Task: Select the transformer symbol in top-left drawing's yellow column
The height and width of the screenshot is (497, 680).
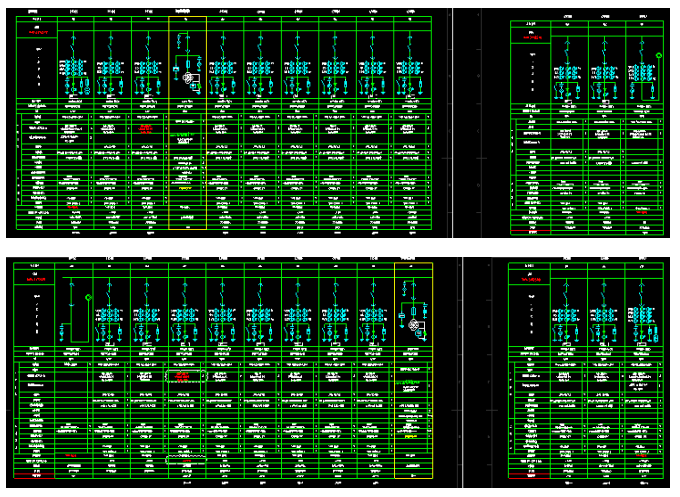Action: point(188,78)
